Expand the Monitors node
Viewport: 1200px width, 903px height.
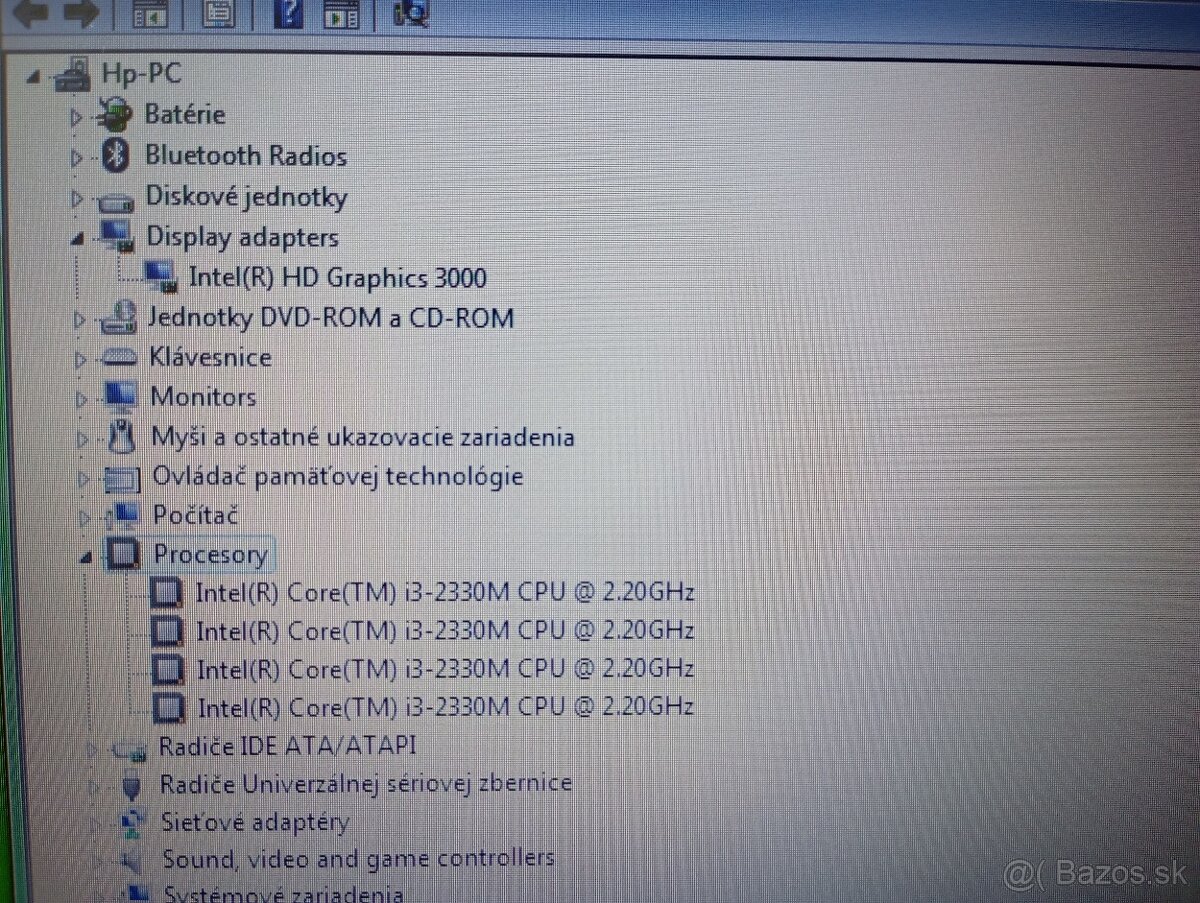[x=81, y=399]
